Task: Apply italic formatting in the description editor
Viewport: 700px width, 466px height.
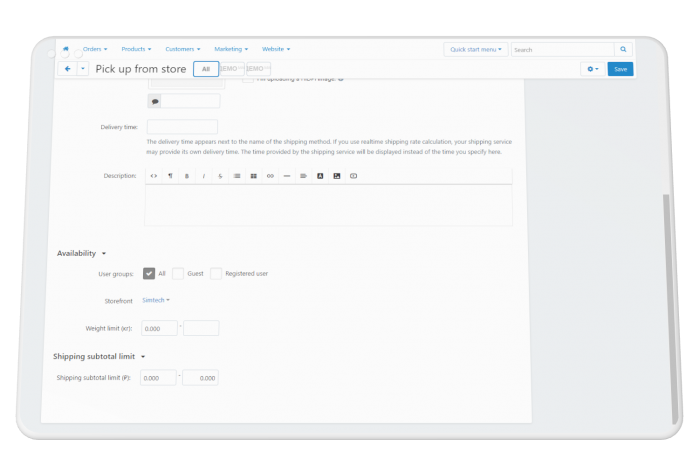Action: point(204,176)
